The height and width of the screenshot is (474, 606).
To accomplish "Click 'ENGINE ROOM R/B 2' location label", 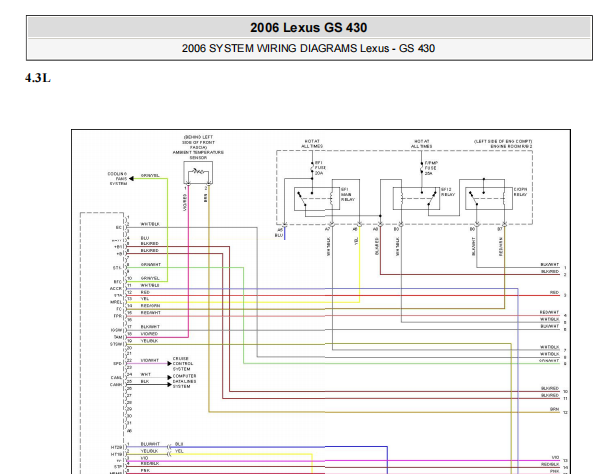I will (x=511, y=147).
